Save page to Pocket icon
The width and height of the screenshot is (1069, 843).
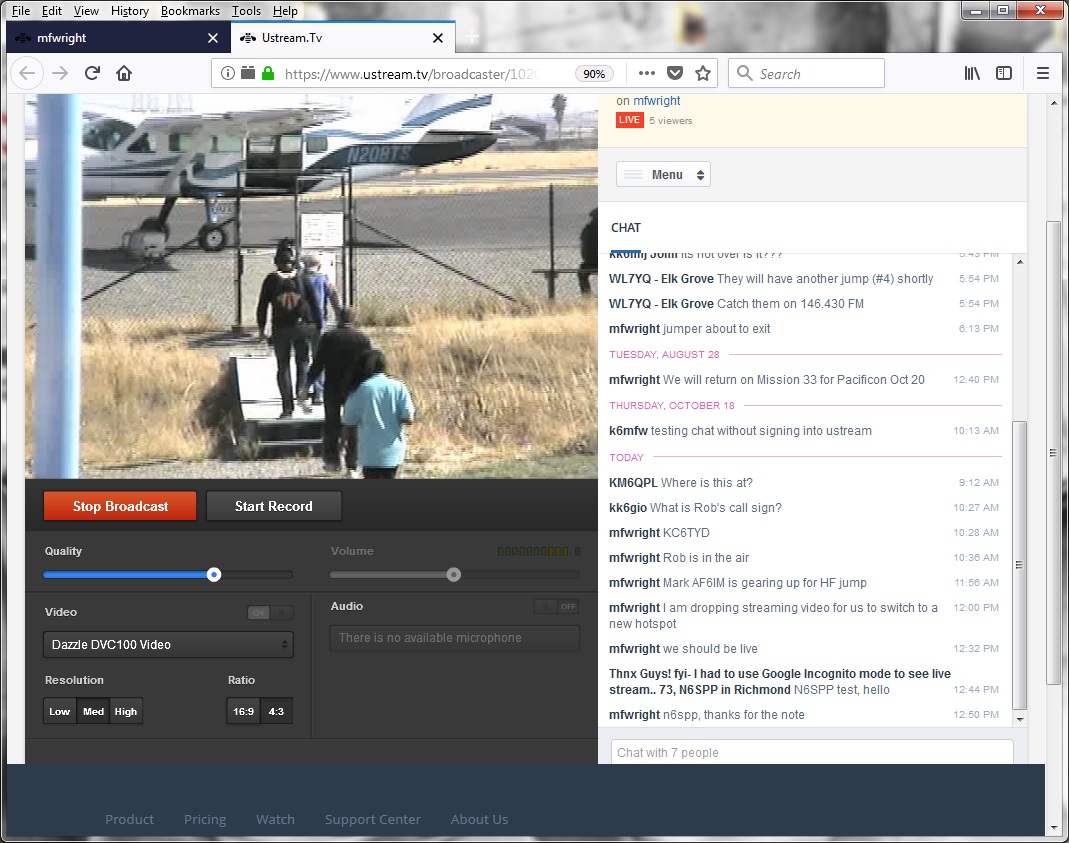675,73
